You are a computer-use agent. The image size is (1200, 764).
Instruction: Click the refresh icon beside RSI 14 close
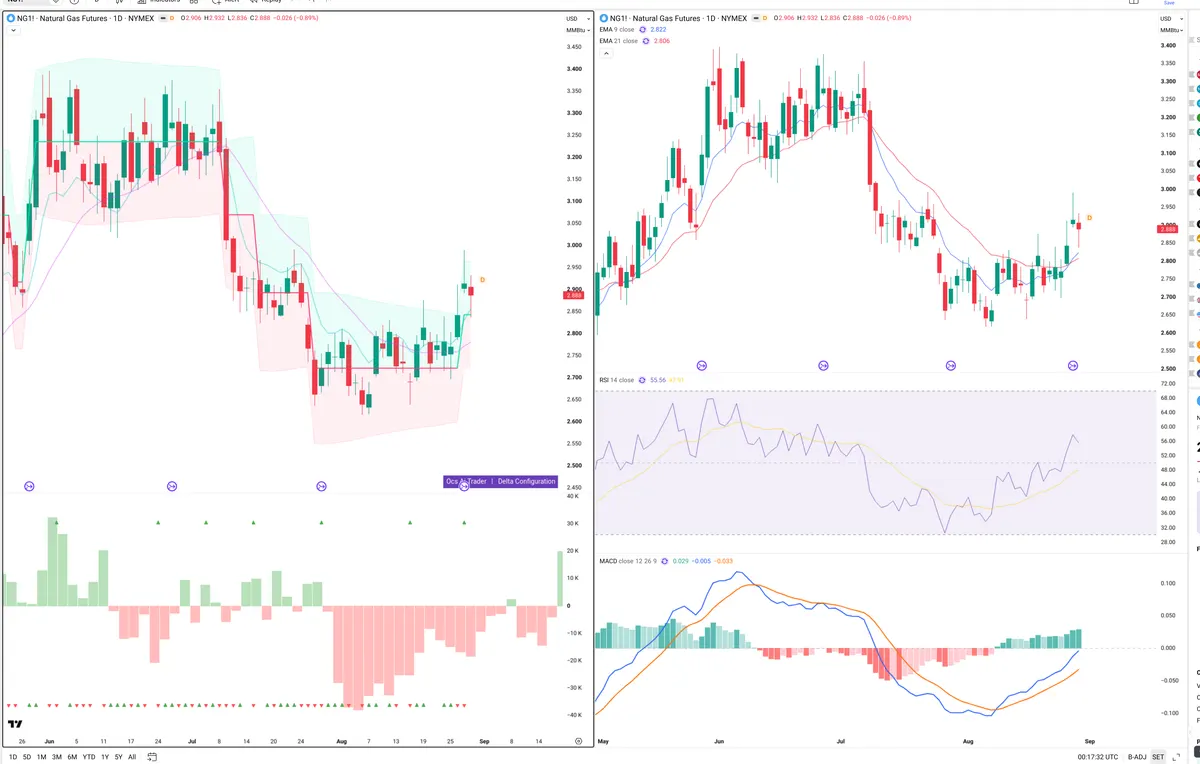point(642,380)
